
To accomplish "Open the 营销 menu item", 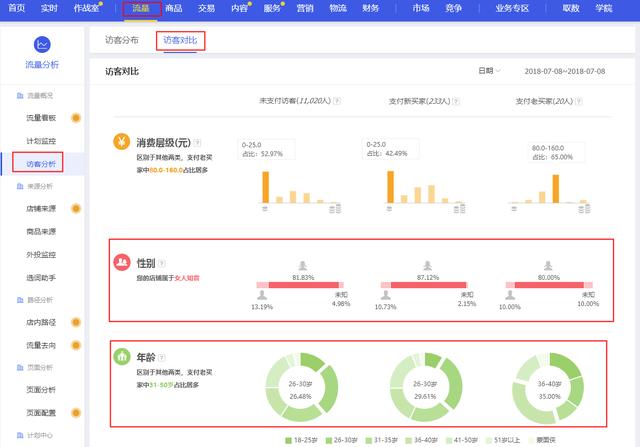I will pos(305,8).
